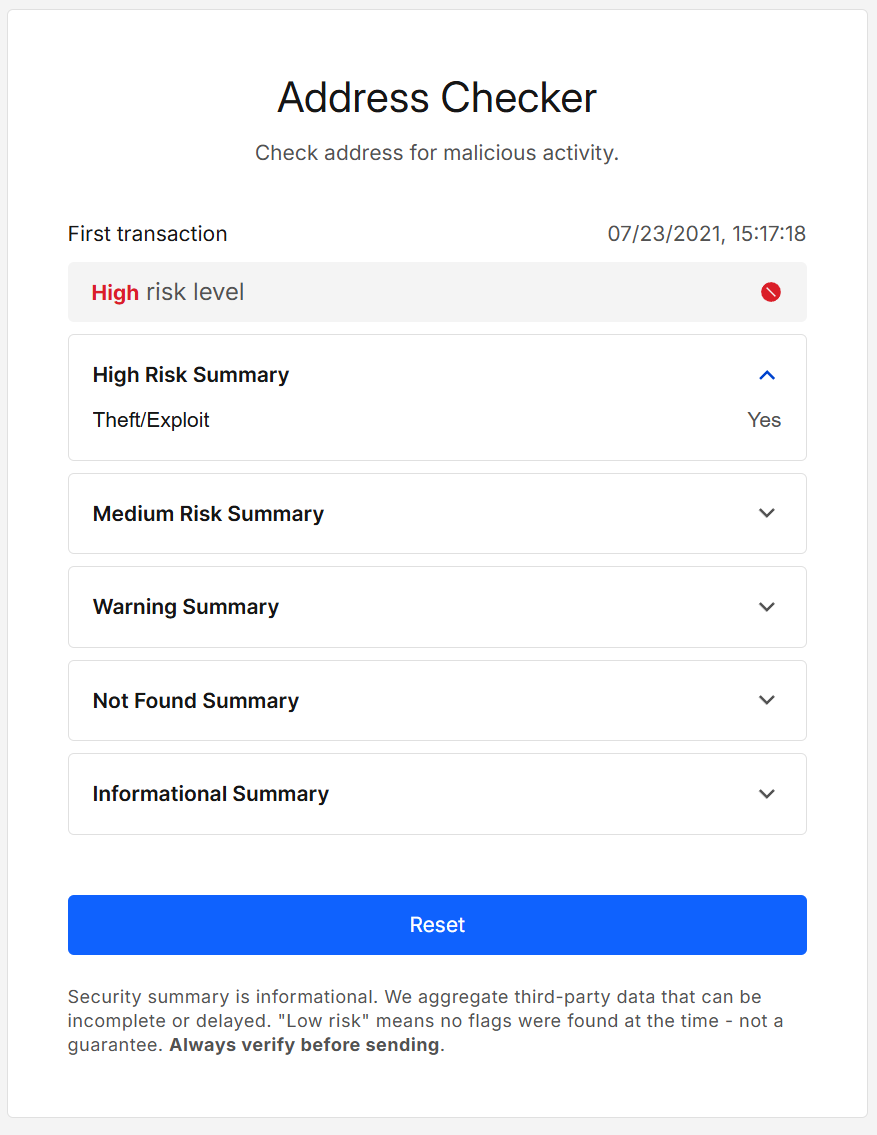The height and width of the screenshot is (1135, 877).
Task: Click the Address Checker title
Action: pyautogui.click(x=437, y=97)
